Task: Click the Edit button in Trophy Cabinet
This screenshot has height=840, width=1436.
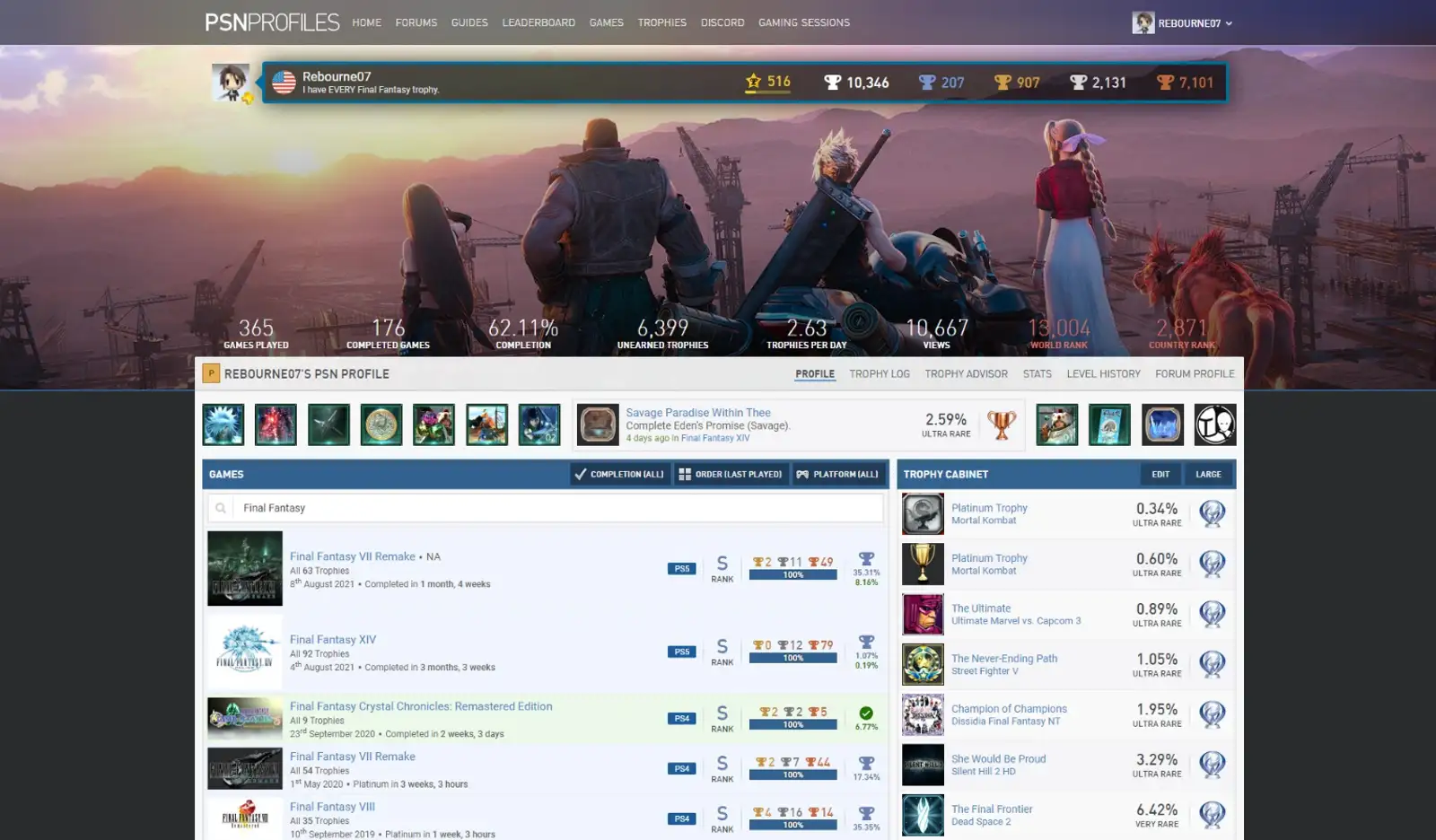Action: tap(1160, 474)
